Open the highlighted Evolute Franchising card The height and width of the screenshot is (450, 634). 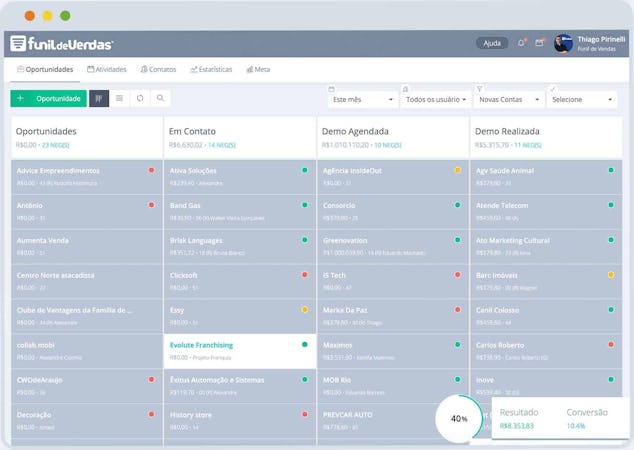[240, 351]
